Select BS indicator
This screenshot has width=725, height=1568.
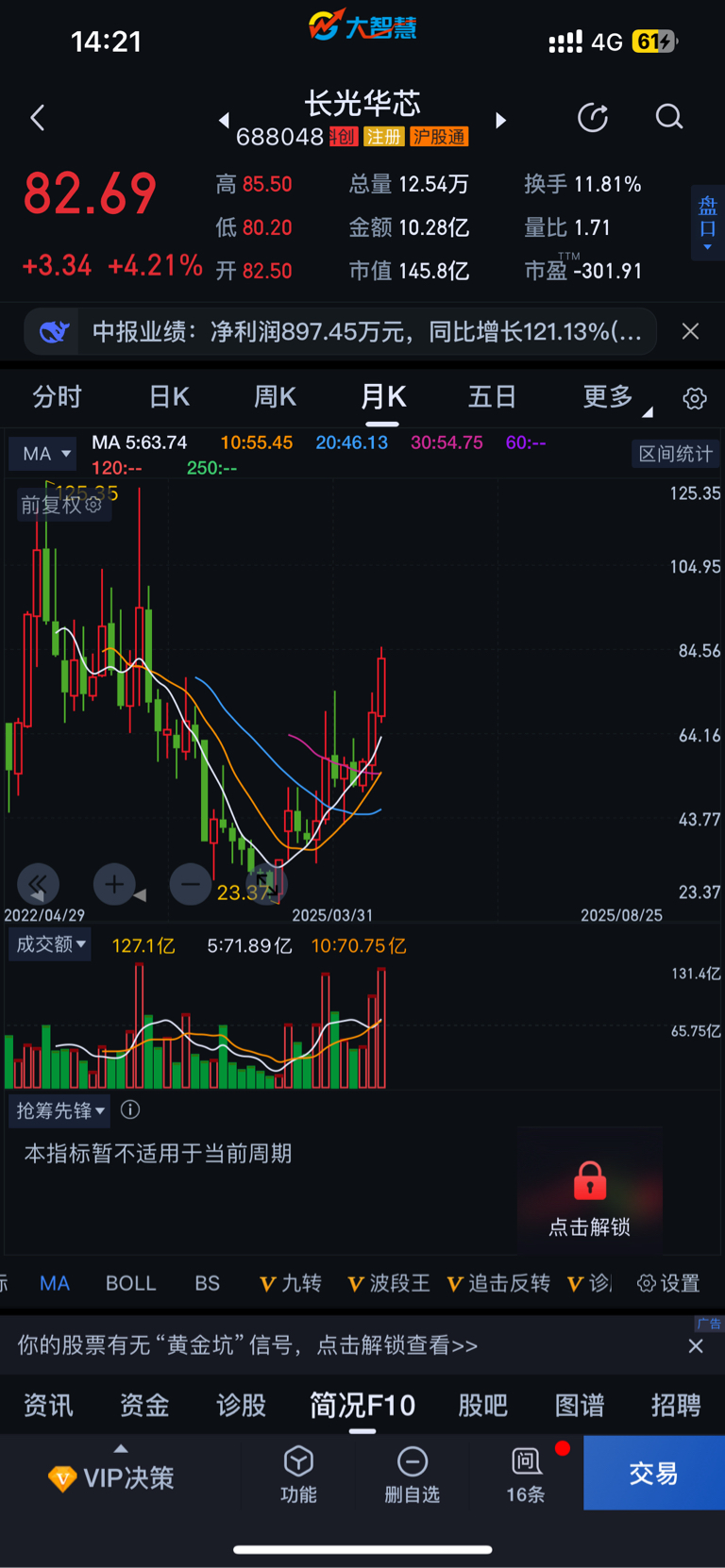tap(207, 1283)
